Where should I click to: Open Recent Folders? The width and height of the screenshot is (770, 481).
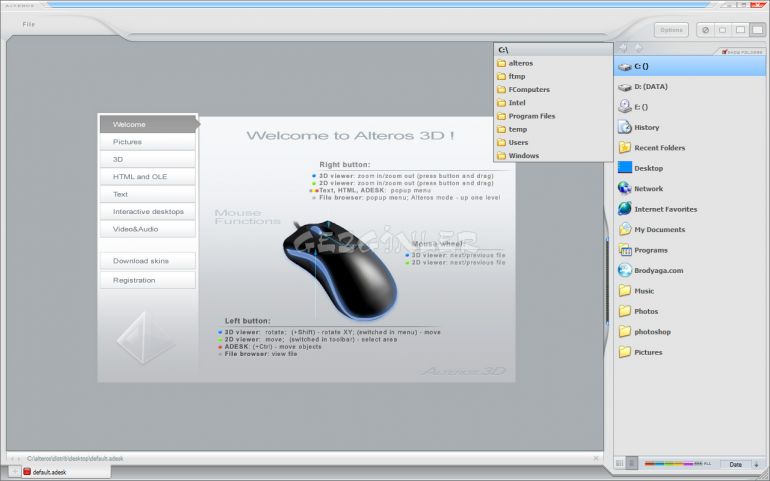[x=689, y=148]
